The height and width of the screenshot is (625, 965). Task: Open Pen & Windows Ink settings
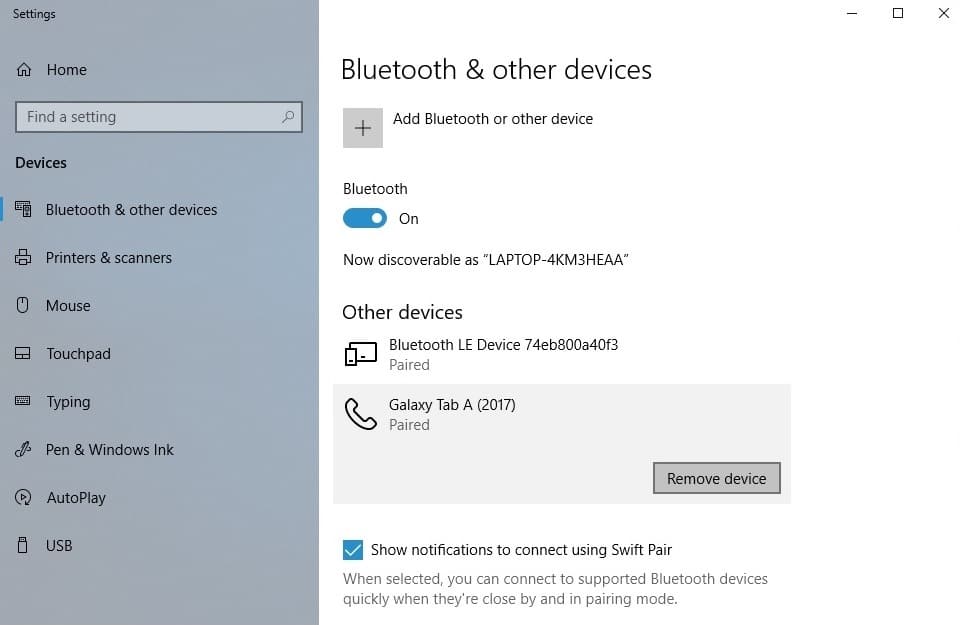click(x=110, y=450)
